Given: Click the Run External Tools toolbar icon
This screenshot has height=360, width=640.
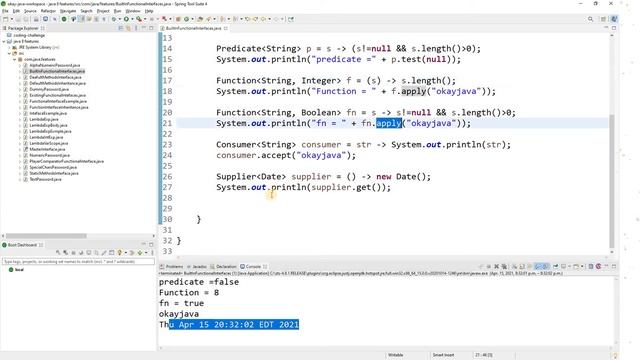Looking at the screenshot, I should pos(139,19).
